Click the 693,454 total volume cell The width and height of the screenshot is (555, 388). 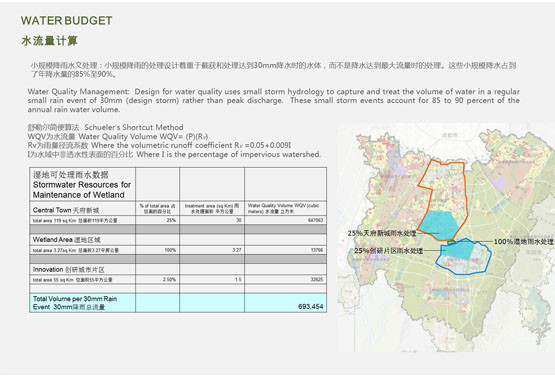tap(310, 307)
